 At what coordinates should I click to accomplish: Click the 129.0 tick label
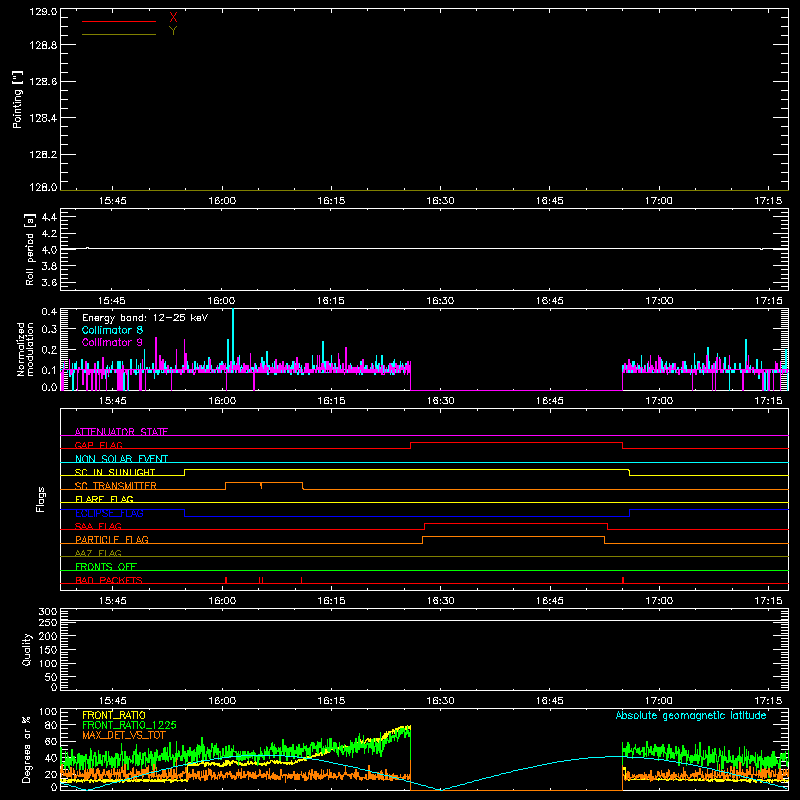coord(43,12)
